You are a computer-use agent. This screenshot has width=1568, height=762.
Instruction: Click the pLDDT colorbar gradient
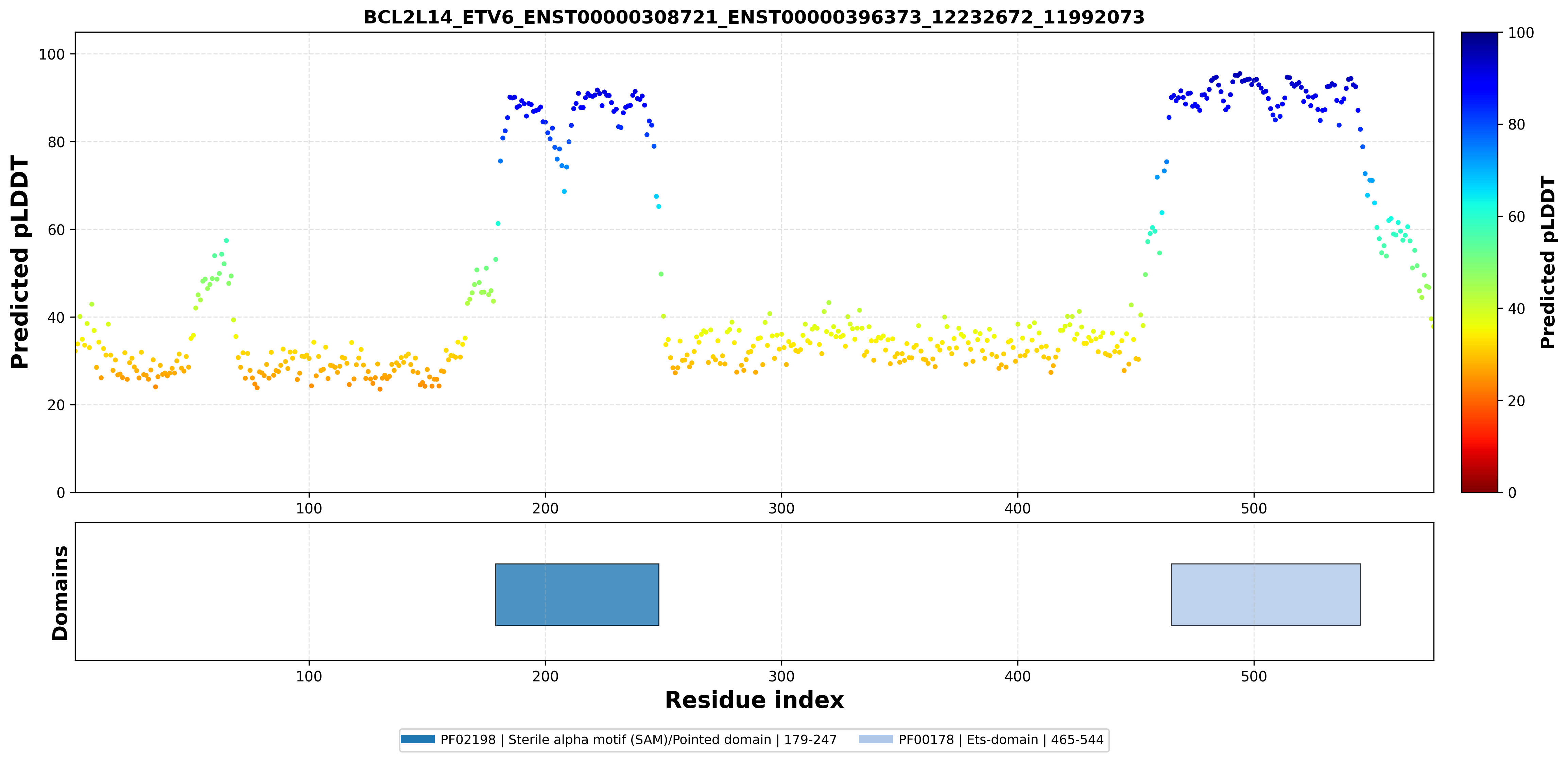(x=1479, y=262)
